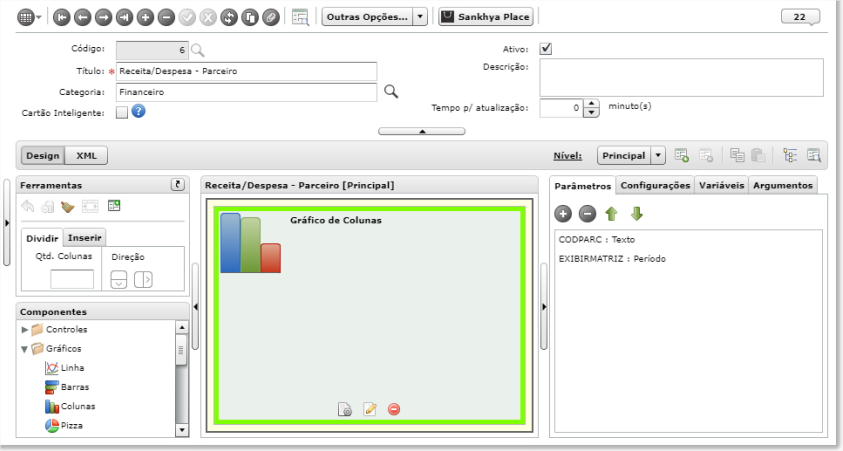Click the broom clear tool in Ferramentas
The height and width of the screenshot is (451, 843).
click(x=68, y=206)
